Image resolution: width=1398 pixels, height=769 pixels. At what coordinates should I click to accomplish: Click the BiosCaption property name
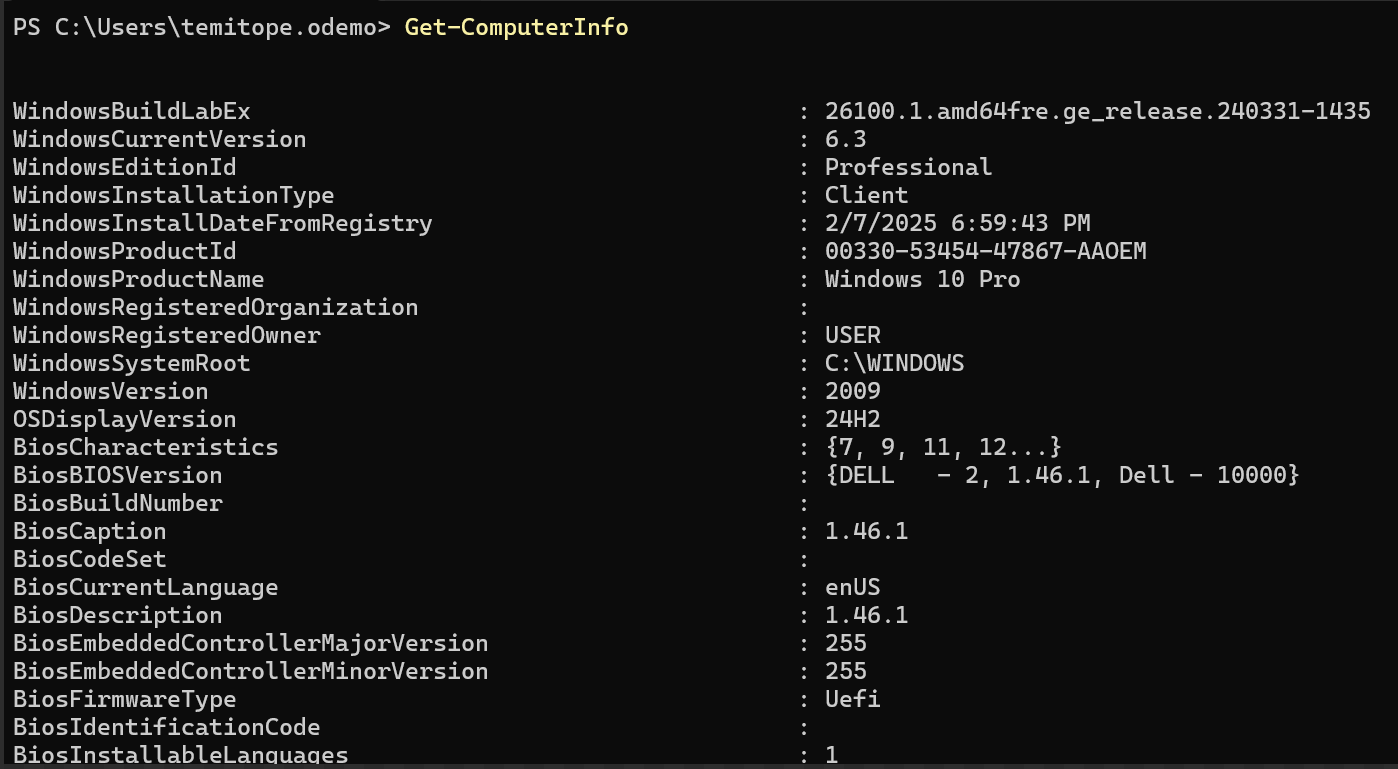(x=89, y=531)
